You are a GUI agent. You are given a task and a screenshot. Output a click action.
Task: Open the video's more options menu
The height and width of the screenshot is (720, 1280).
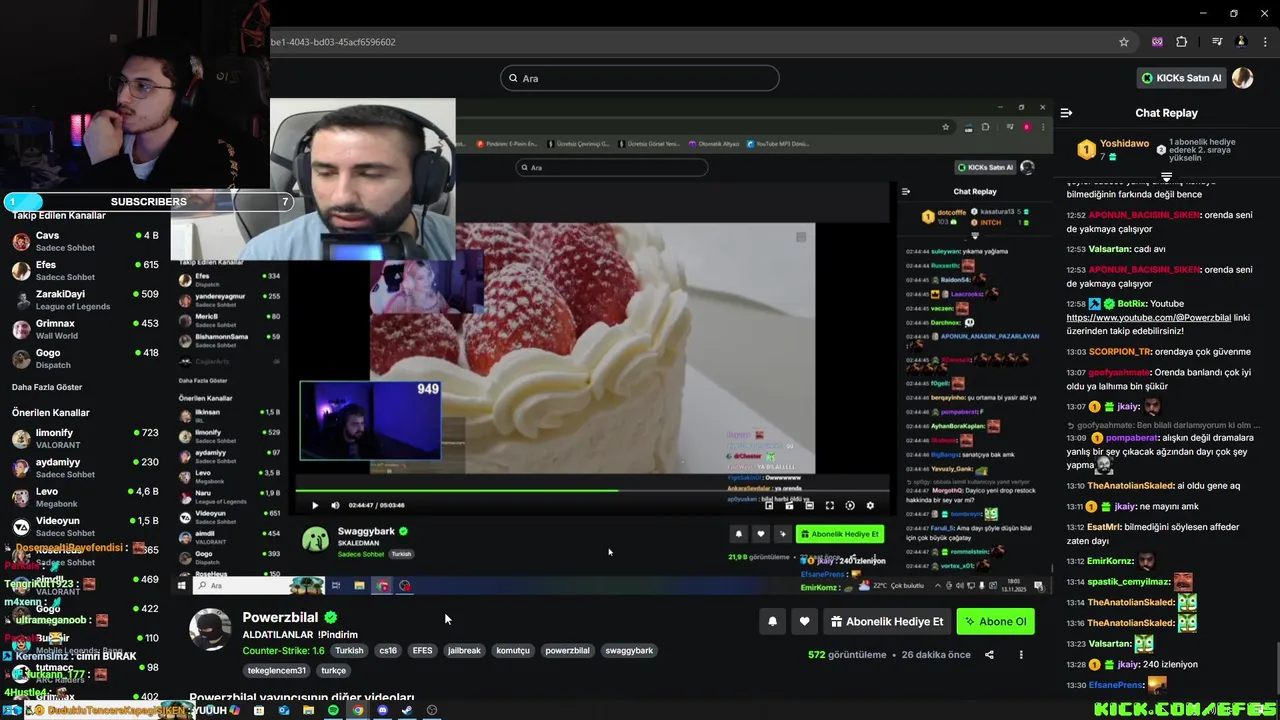[1021, 655]
